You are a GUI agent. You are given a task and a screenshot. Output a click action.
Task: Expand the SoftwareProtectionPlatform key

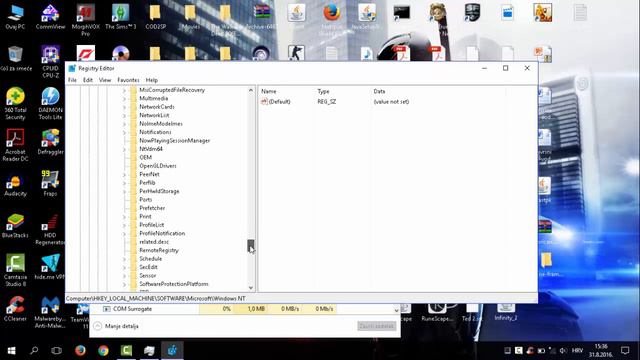[x=124, y=284]
